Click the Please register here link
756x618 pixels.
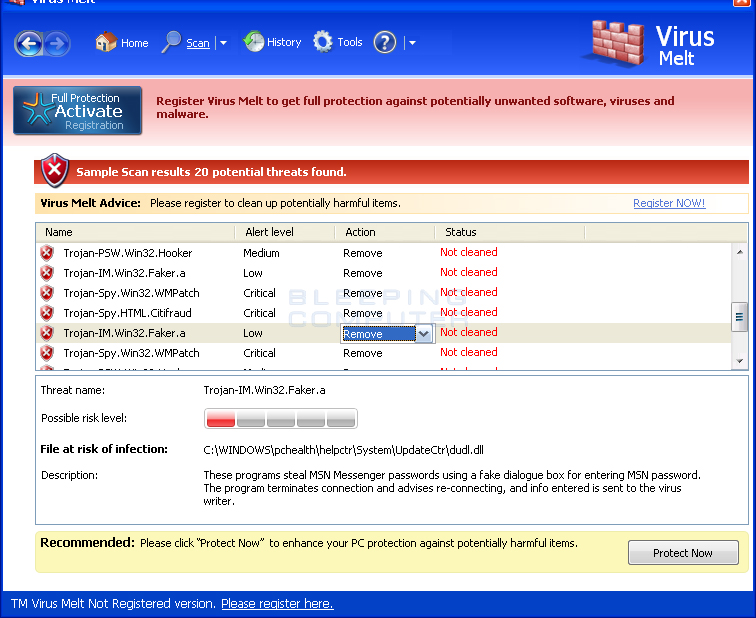click(x=277, y=604)
